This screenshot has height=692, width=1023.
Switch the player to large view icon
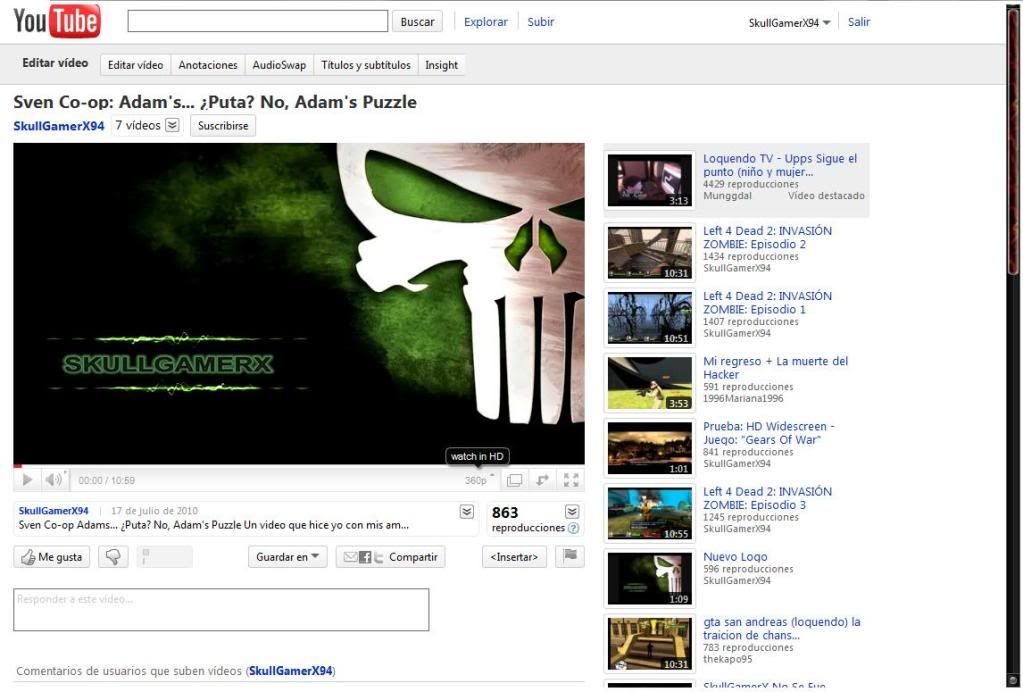(x=514, y=480)
